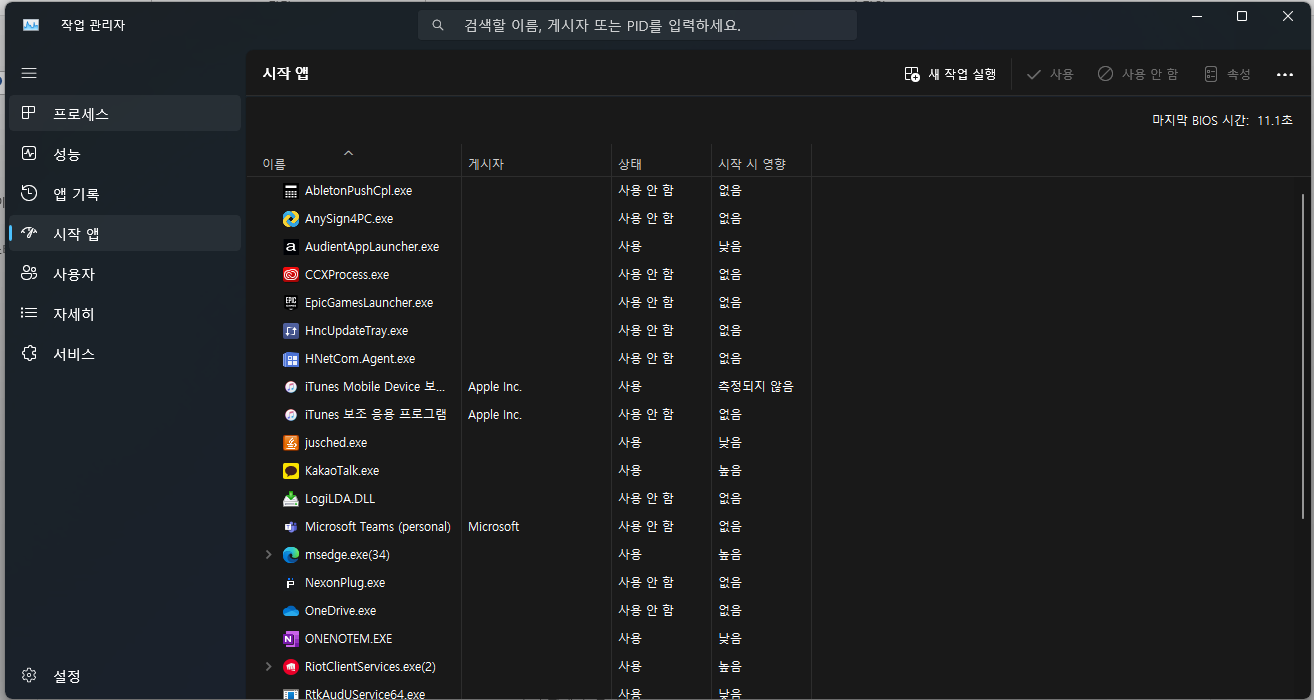Click the LogiLDA.DLL icon
This screenshot has width=1314, height=700.
tap(291, 498)
